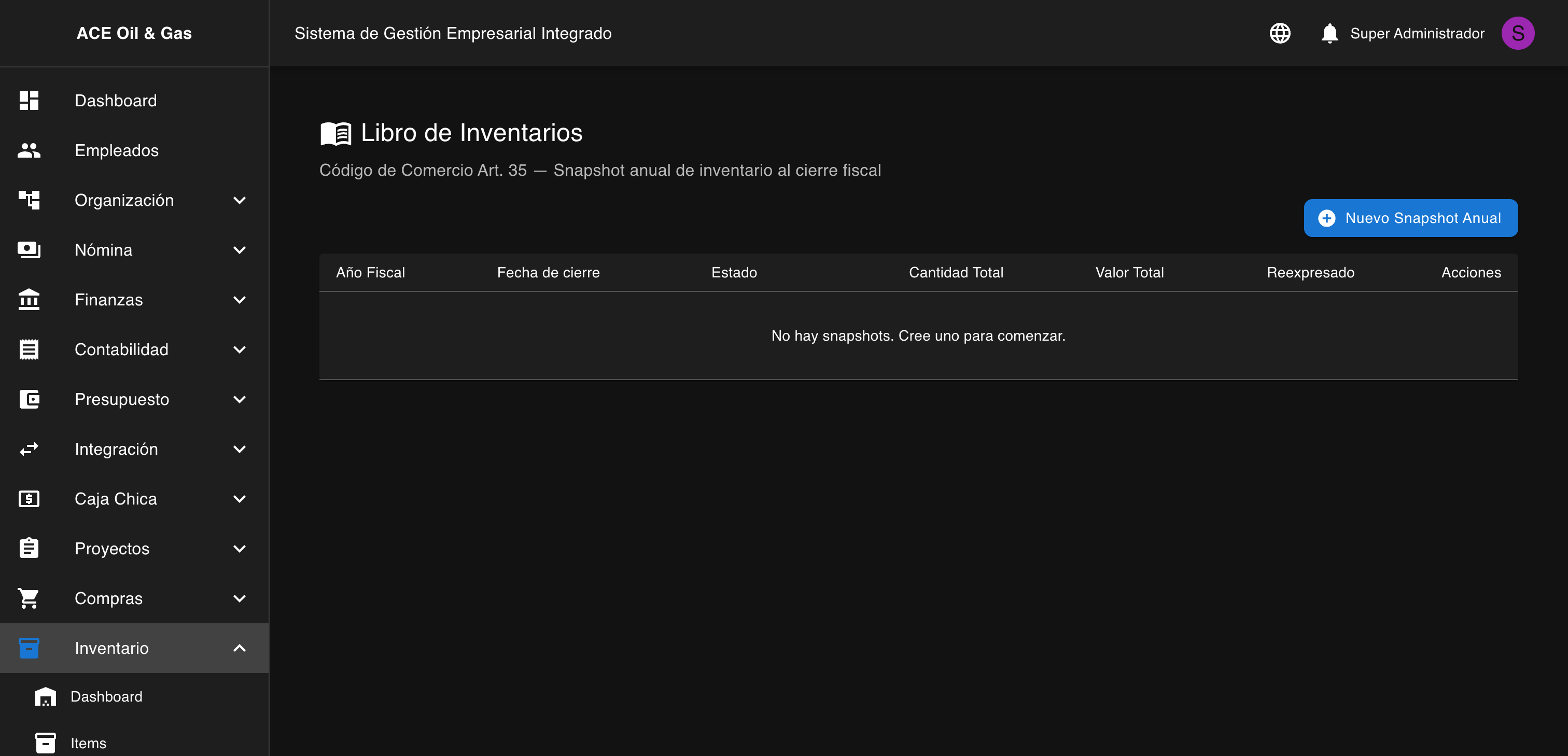Expand the Proyectos menu chevron

click(240, 549)
